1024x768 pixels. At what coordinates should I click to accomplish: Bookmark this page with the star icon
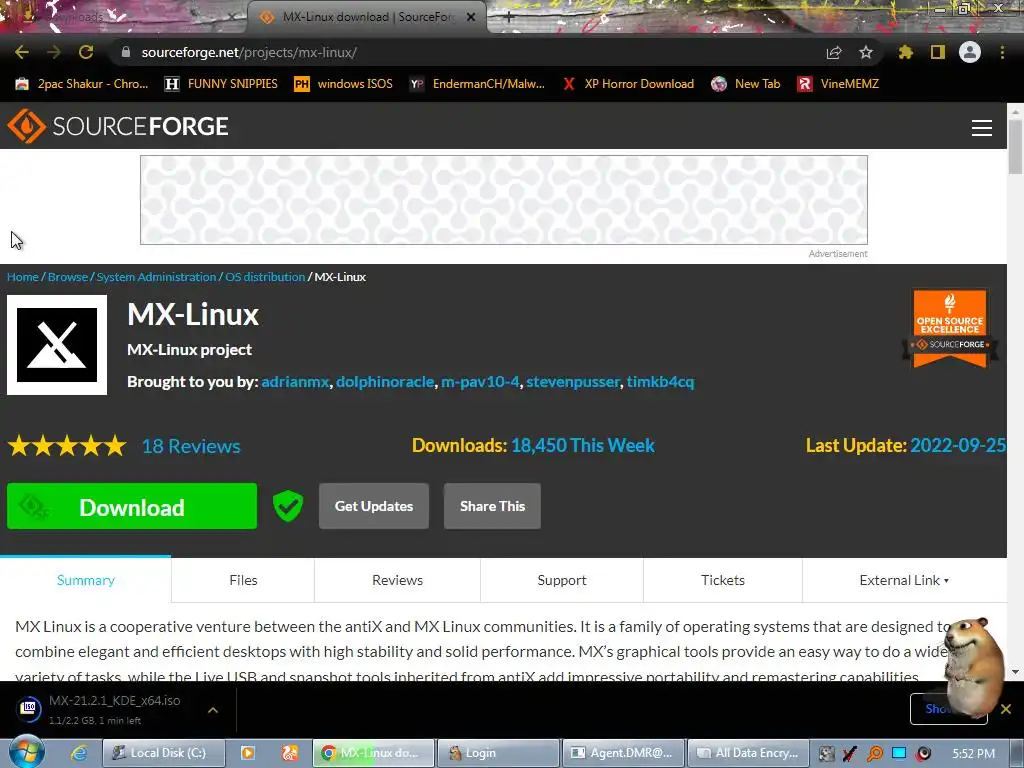pos(866,52)
